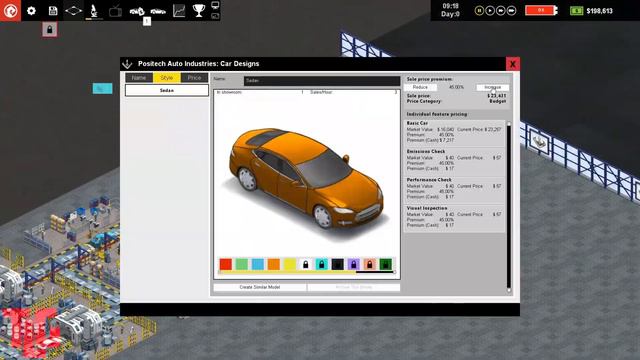640x360 pixels.
Task: Pick the green car color swatch
Action: 242,264
